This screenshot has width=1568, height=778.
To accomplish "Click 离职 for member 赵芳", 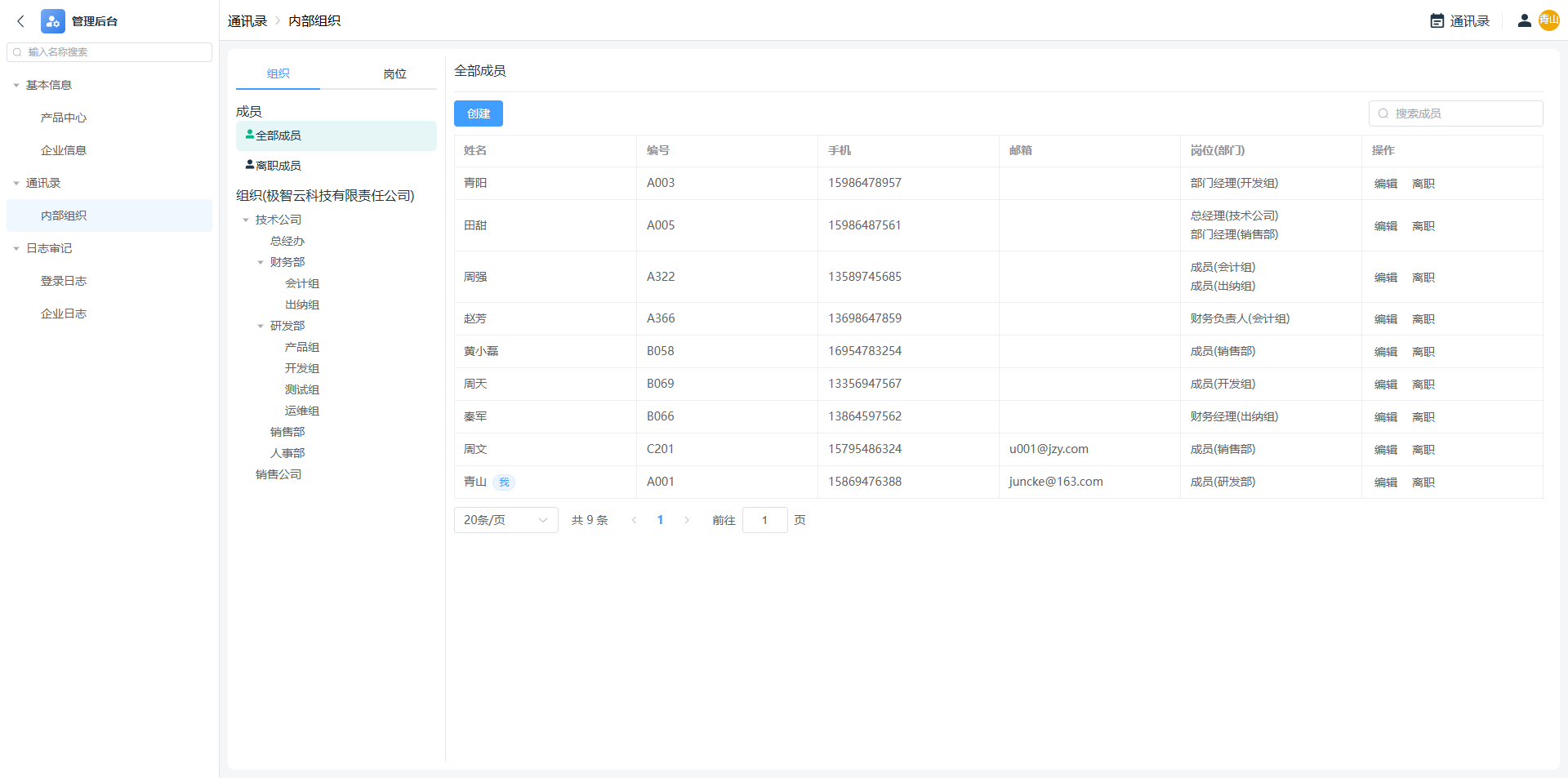I will 1423,319.
